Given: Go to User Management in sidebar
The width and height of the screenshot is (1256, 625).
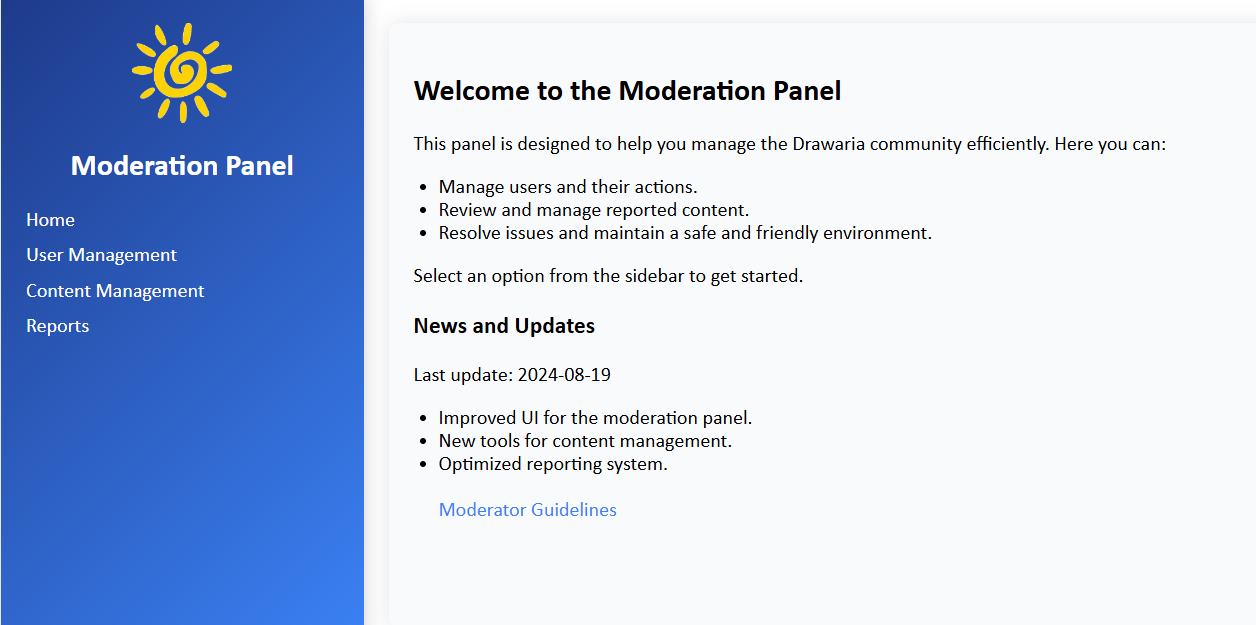Looking at the screenshot, I should (x=101, y=255).
